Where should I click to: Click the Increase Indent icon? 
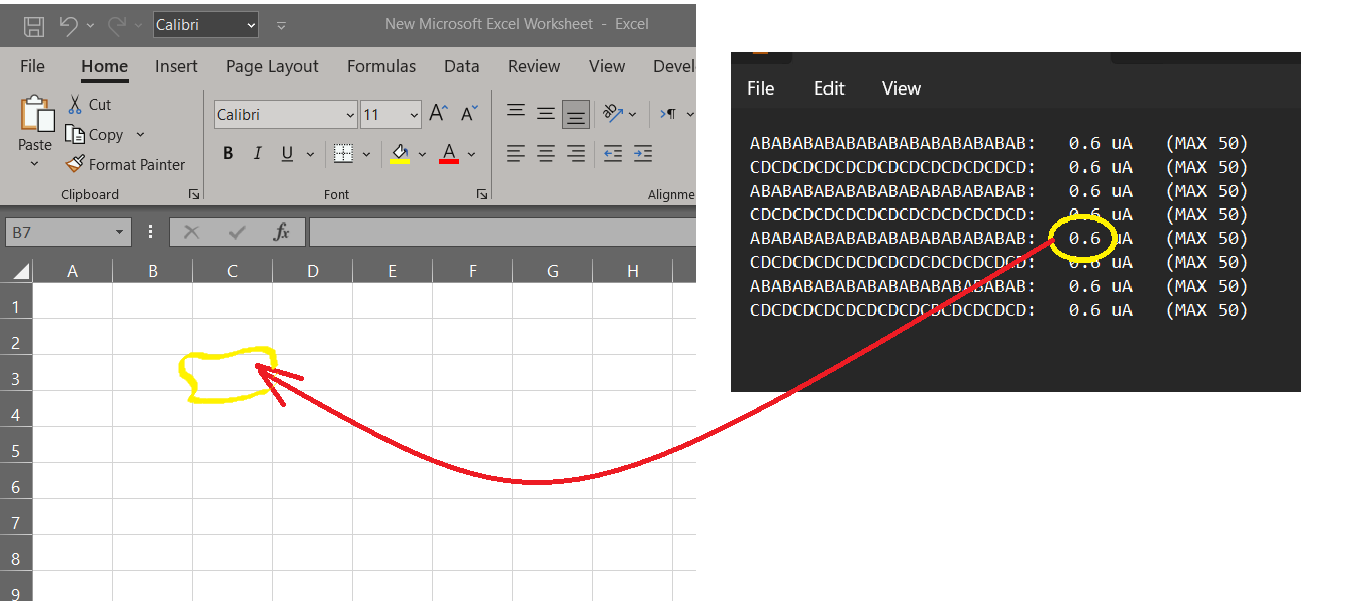point(641,153)
